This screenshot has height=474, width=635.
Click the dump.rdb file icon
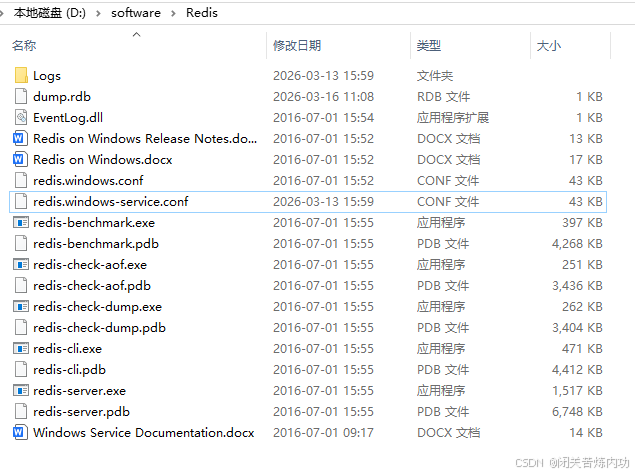click(x=21, y=96)
